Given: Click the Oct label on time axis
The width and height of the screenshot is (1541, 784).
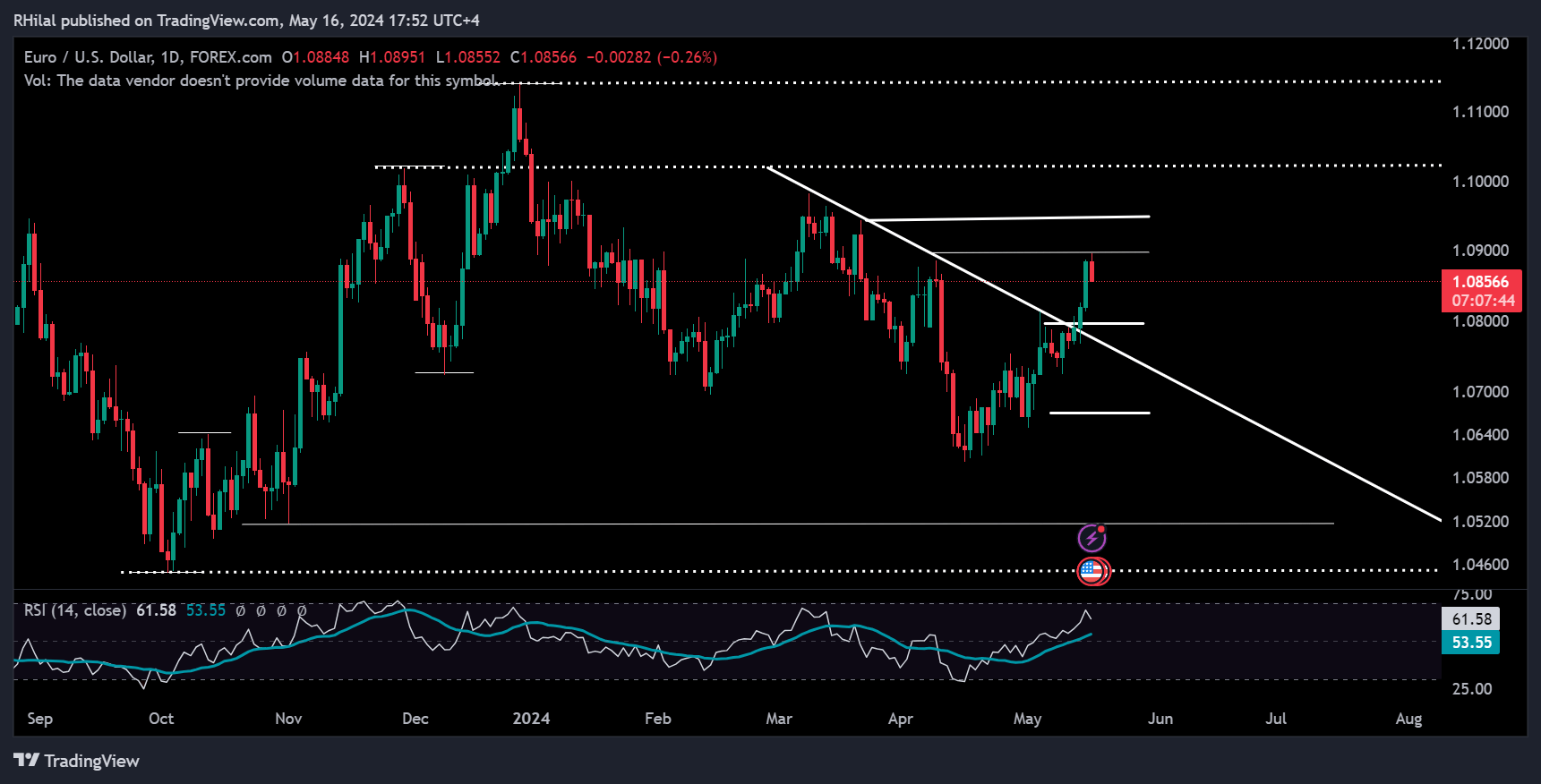Looking at the screenshot, I should pos(161,719).
